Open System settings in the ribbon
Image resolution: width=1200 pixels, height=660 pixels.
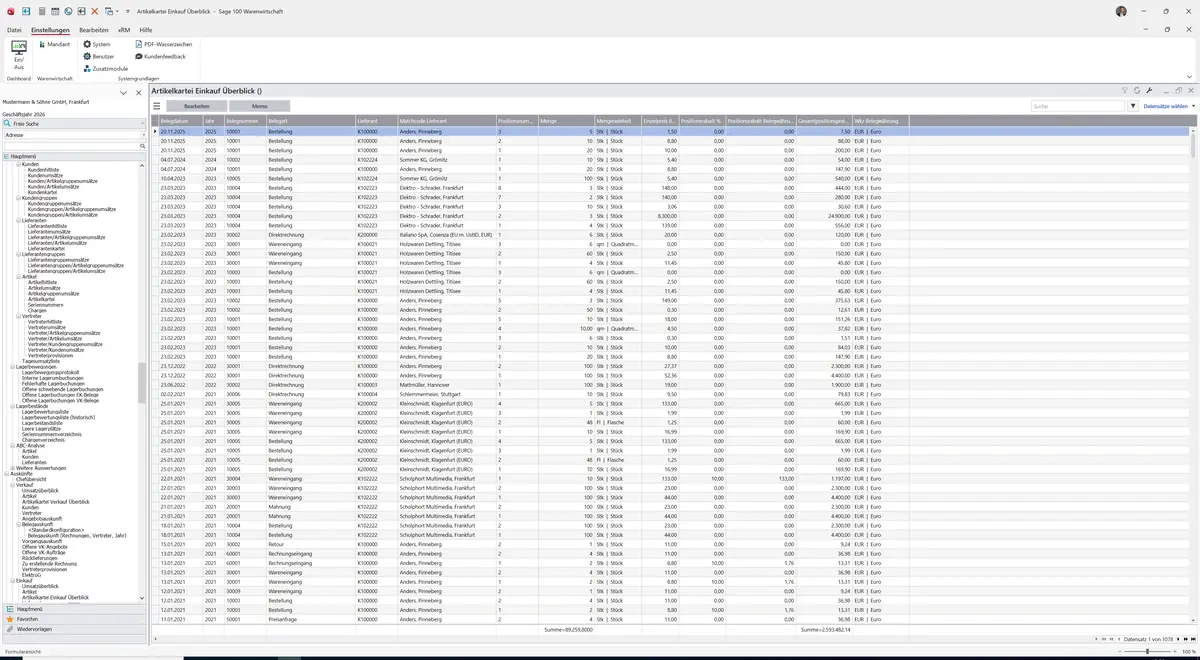[96, 45]
